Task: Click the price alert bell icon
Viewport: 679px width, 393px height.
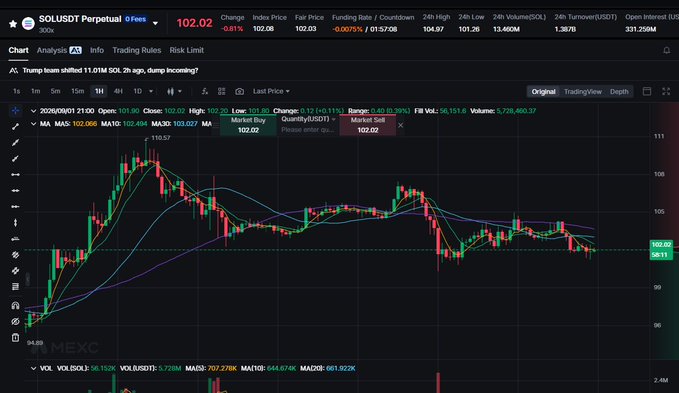Action: [x=666, y=51]
